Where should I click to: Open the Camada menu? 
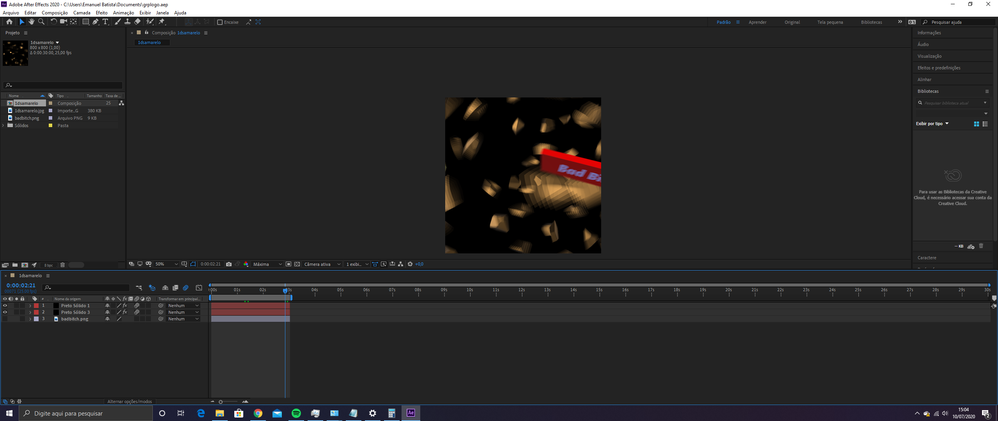81,13
